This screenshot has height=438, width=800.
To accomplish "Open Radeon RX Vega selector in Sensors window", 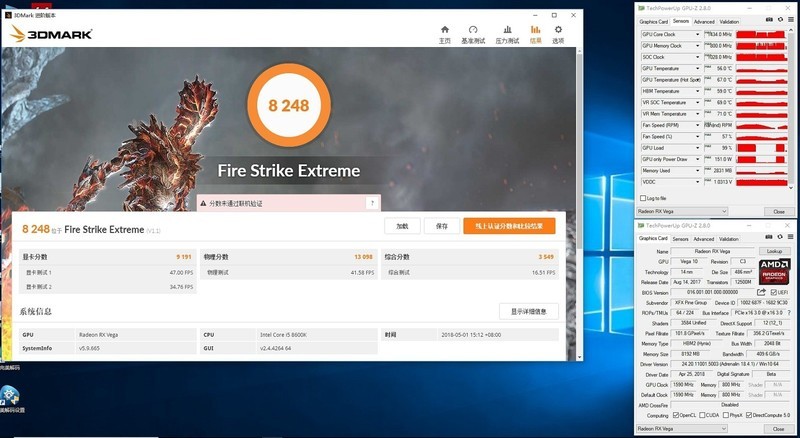I will (682, 211).
